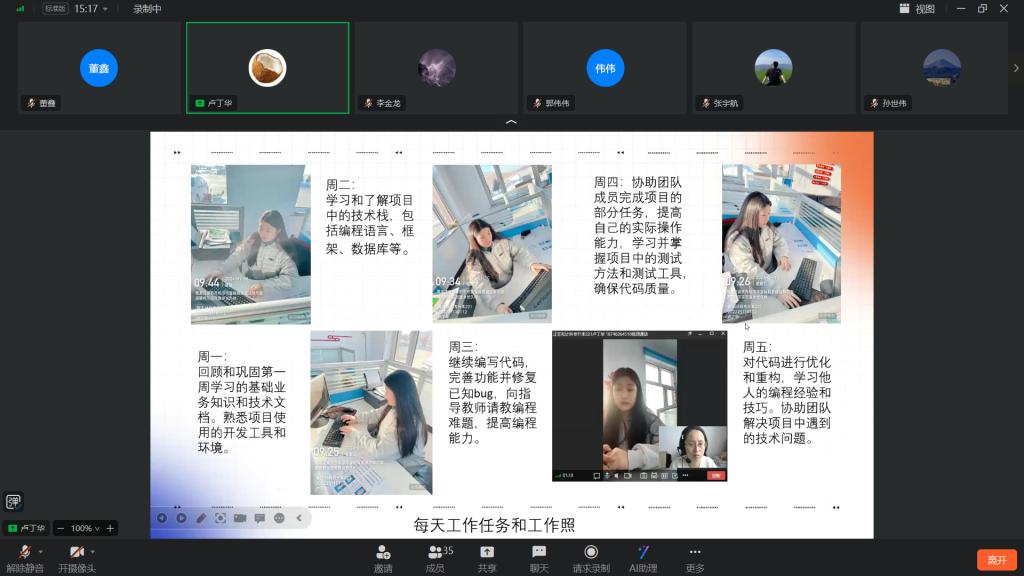The width and height of the screenshot is (1024, 576).
Task: Open audio options arrow beside microphone
Action: (41, 551)
